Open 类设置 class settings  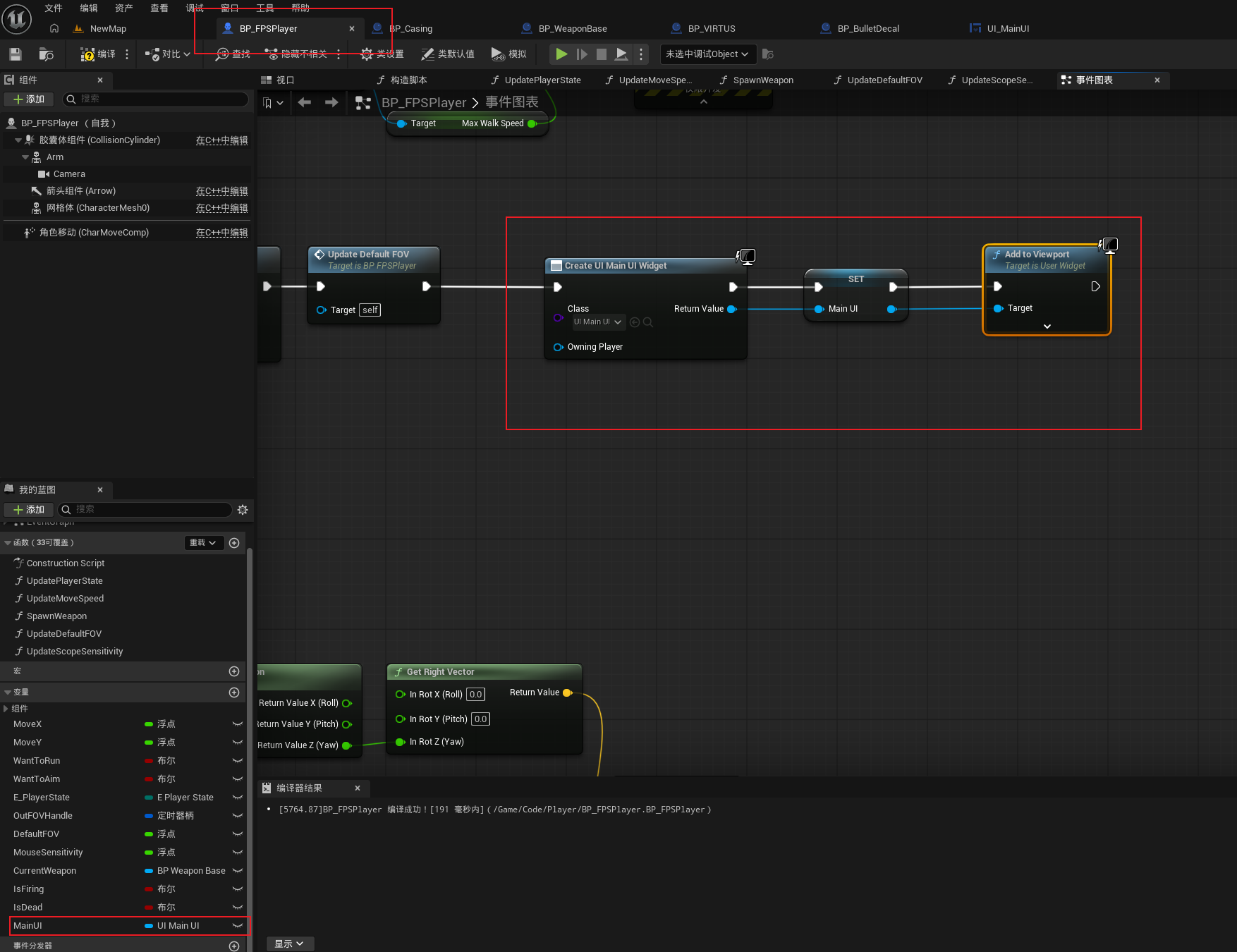point(382,54)
